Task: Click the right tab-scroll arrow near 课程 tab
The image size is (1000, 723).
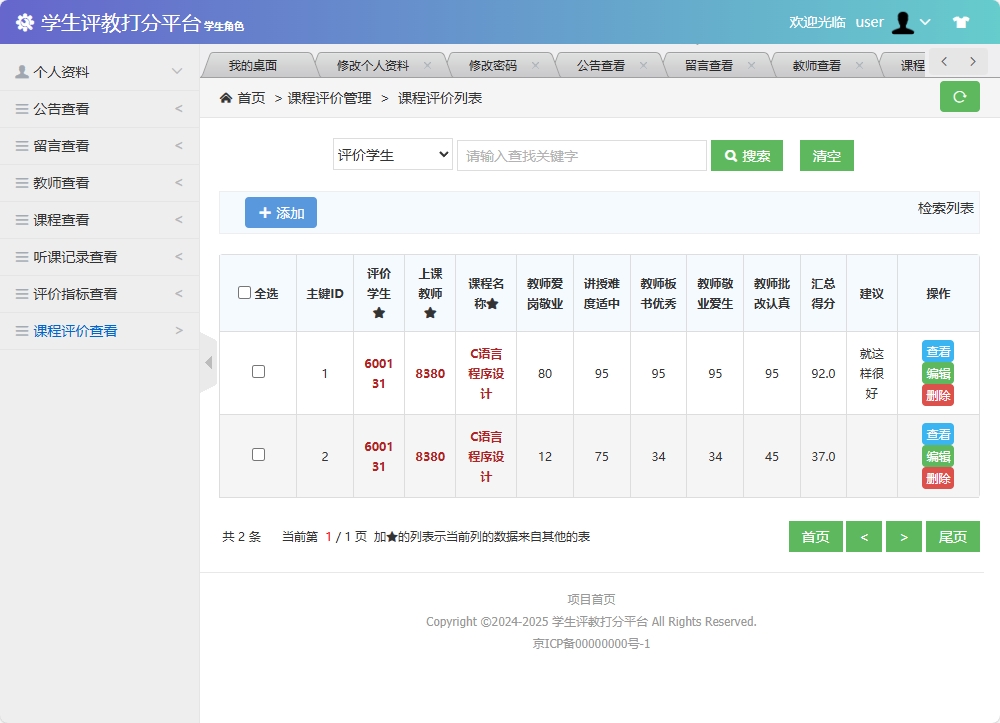Action: click(972, 60)
